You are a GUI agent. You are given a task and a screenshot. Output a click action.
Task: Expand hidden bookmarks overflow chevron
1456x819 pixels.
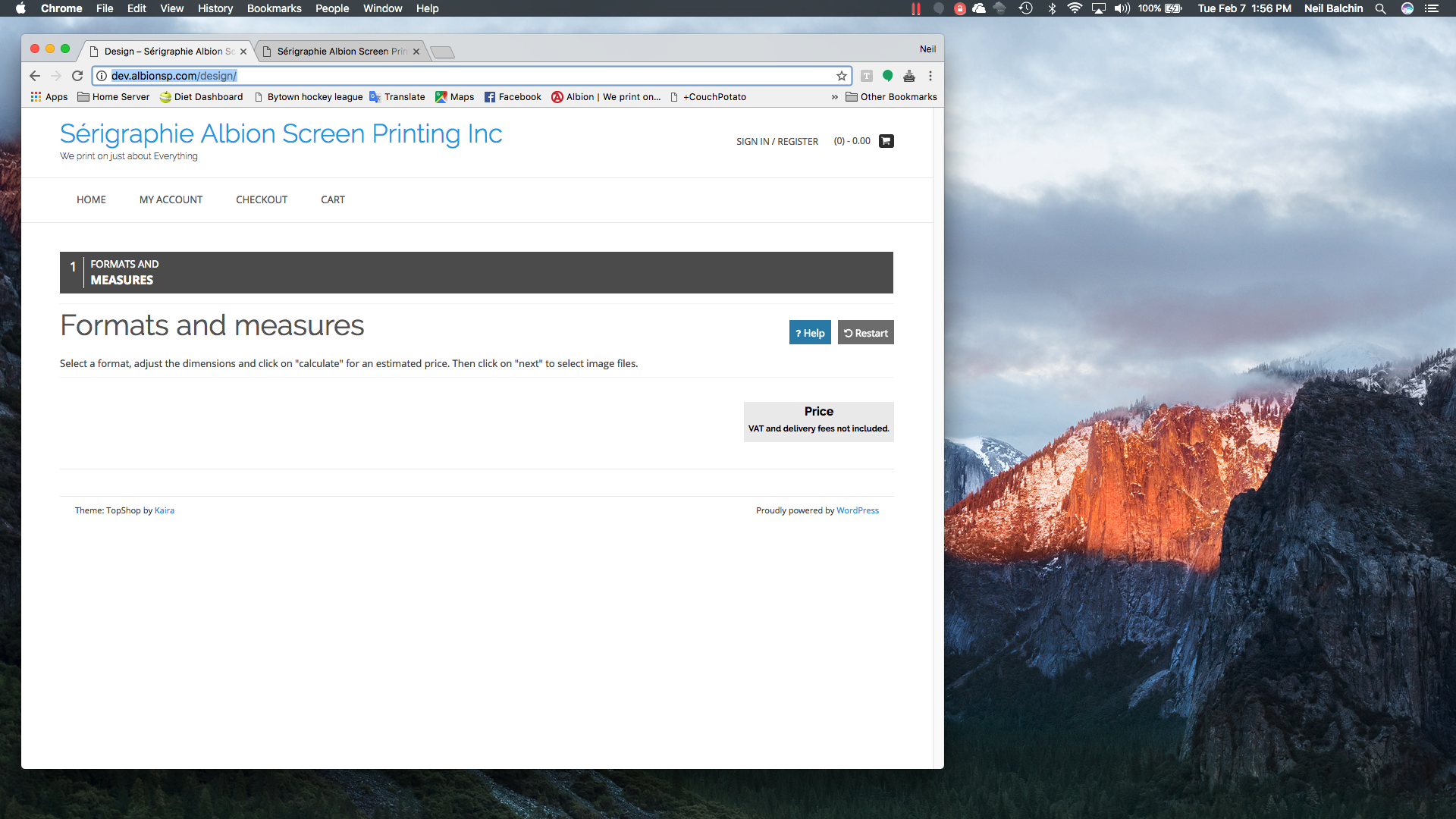tap(834, 97)
